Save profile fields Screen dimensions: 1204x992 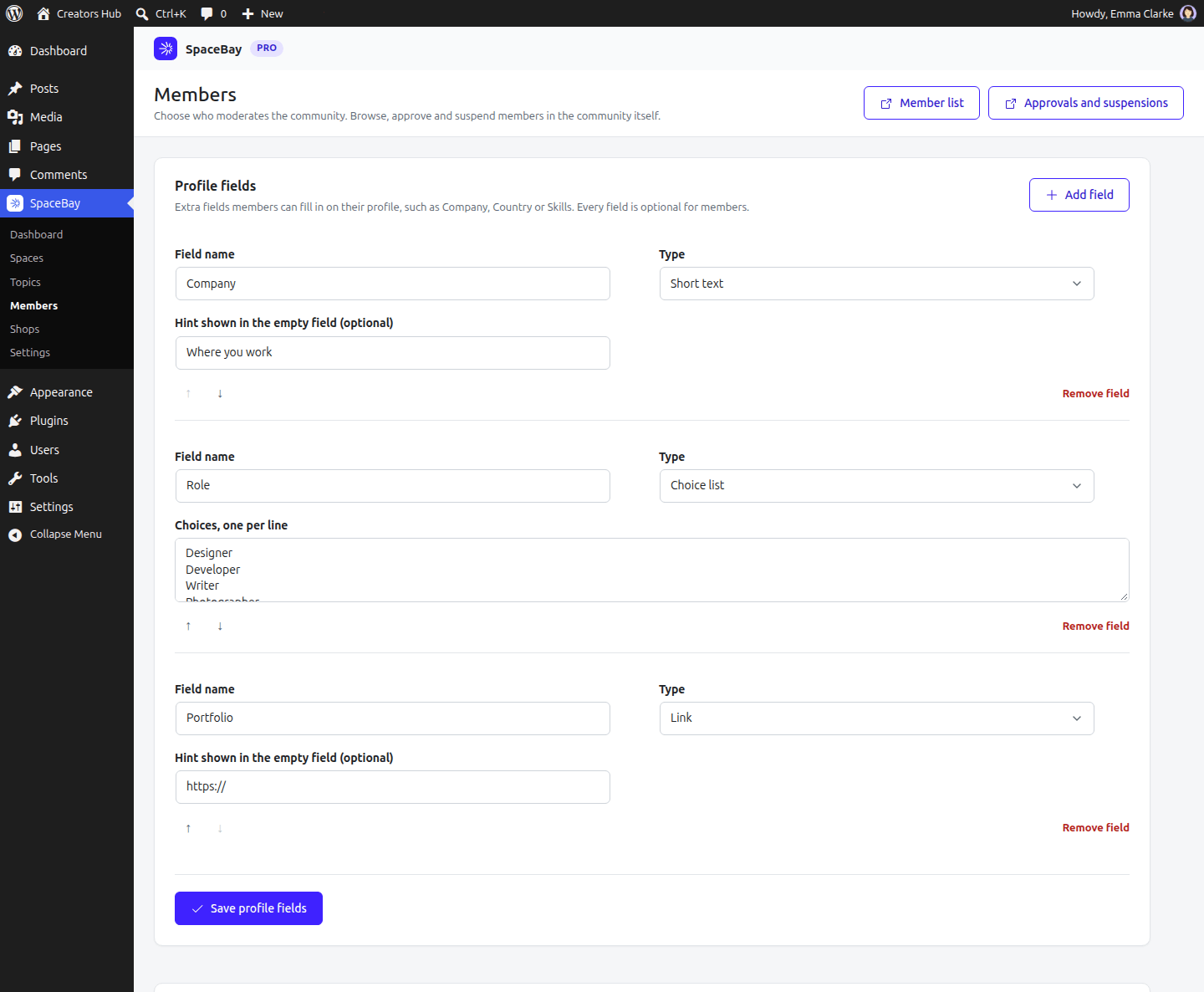click(x=248, y=908)
